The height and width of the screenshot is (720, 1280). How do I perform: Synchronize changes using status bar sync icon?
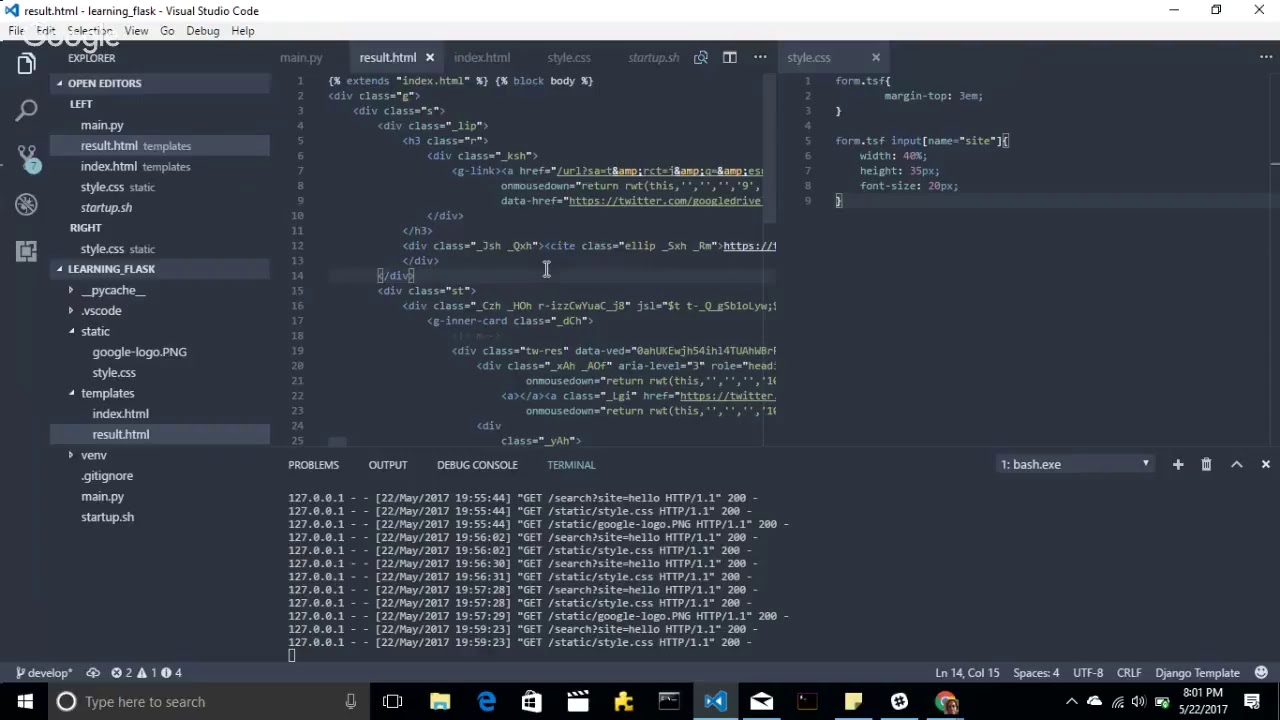[93, 673]
